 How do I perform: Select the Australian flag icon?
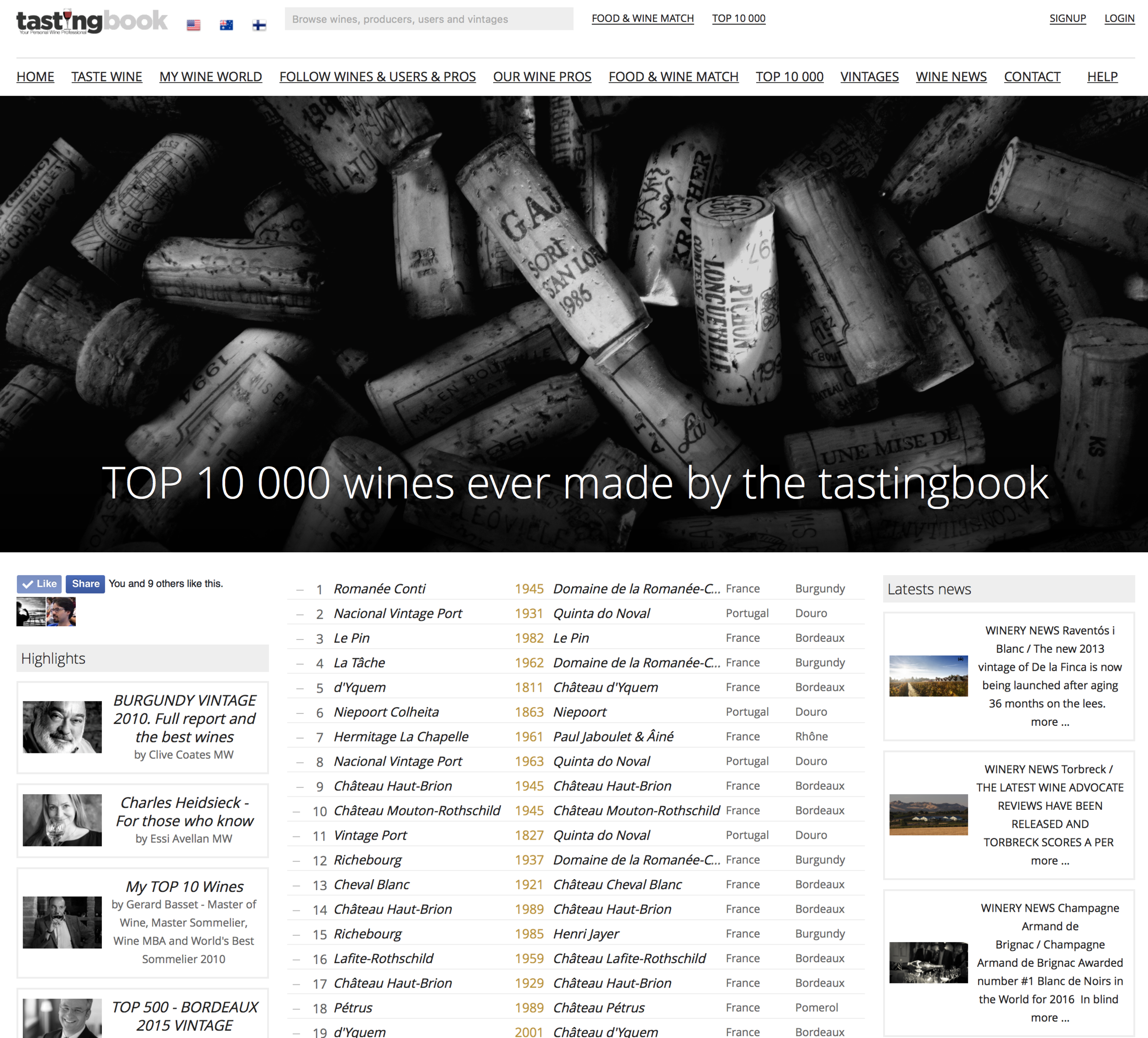click(226, 25)
